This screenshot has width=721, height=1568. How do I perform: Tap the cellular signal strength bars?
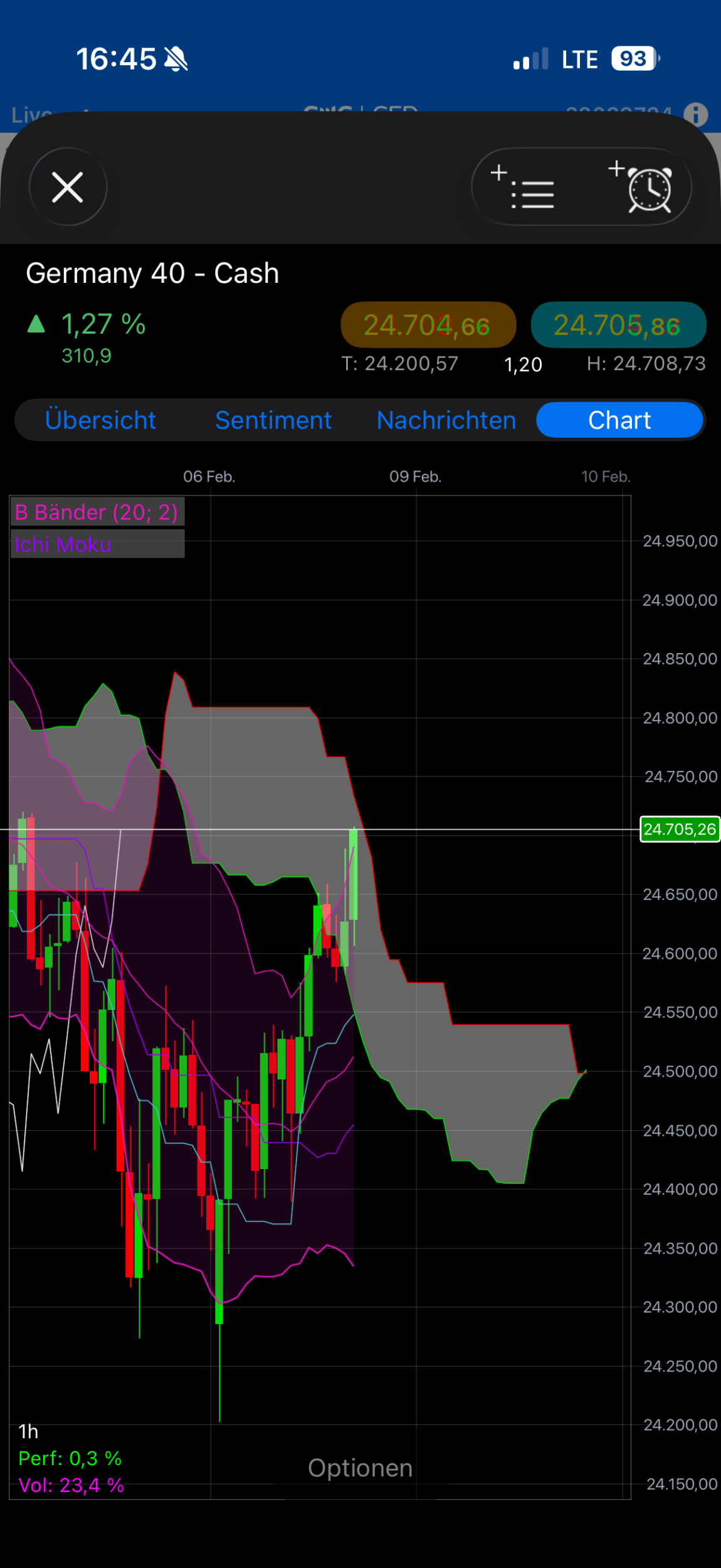(530, 60)
